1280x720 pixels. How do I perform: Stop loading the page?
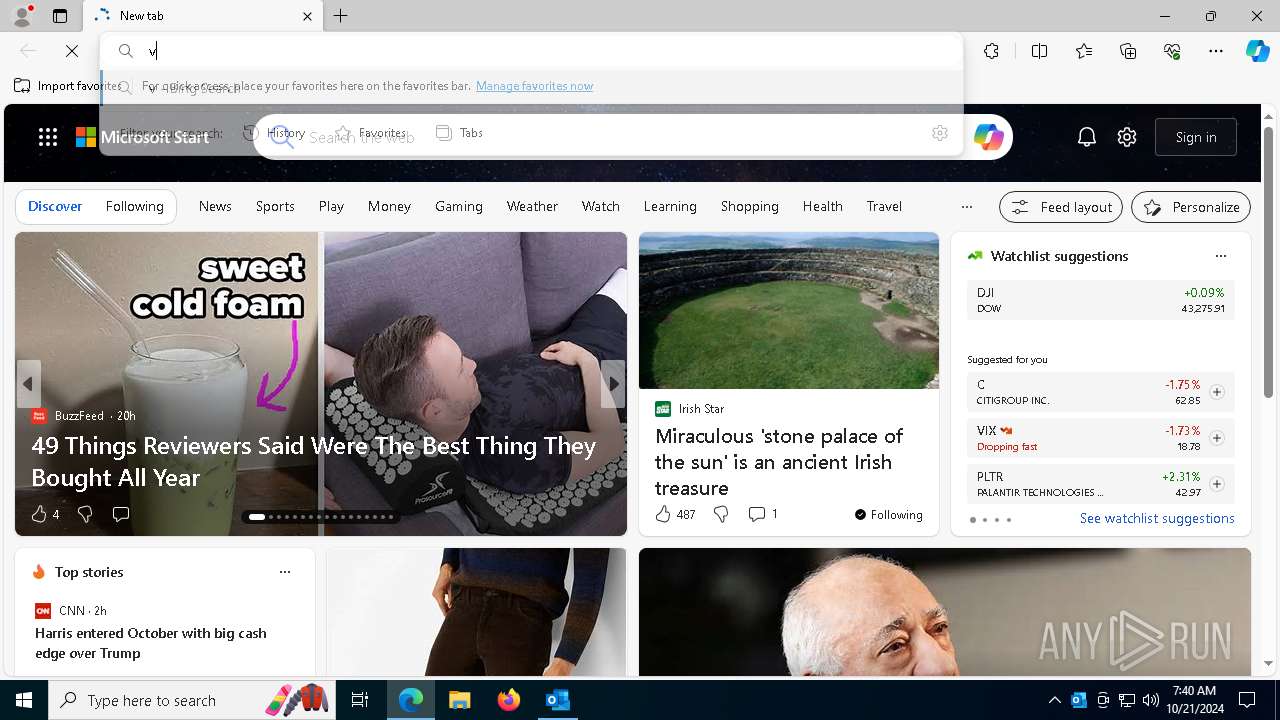pos(72,50)
